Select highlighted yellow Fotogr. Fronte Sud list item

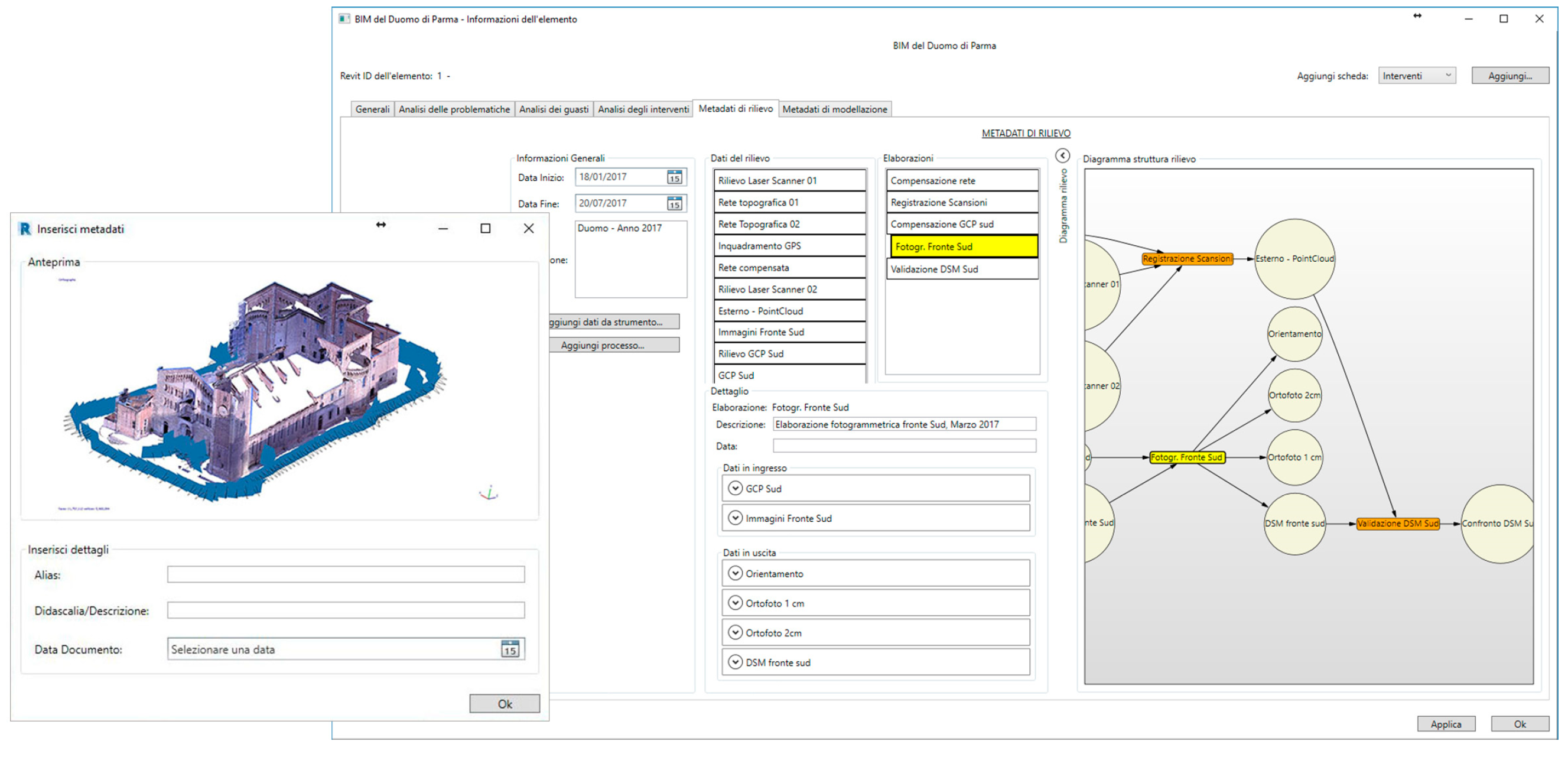coord(964,246)
